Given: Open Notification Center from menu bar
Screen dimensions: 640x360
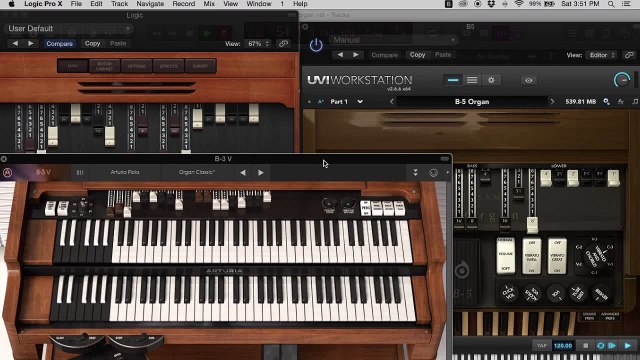Looking at the screenshot, I should (x=626, y=4).
